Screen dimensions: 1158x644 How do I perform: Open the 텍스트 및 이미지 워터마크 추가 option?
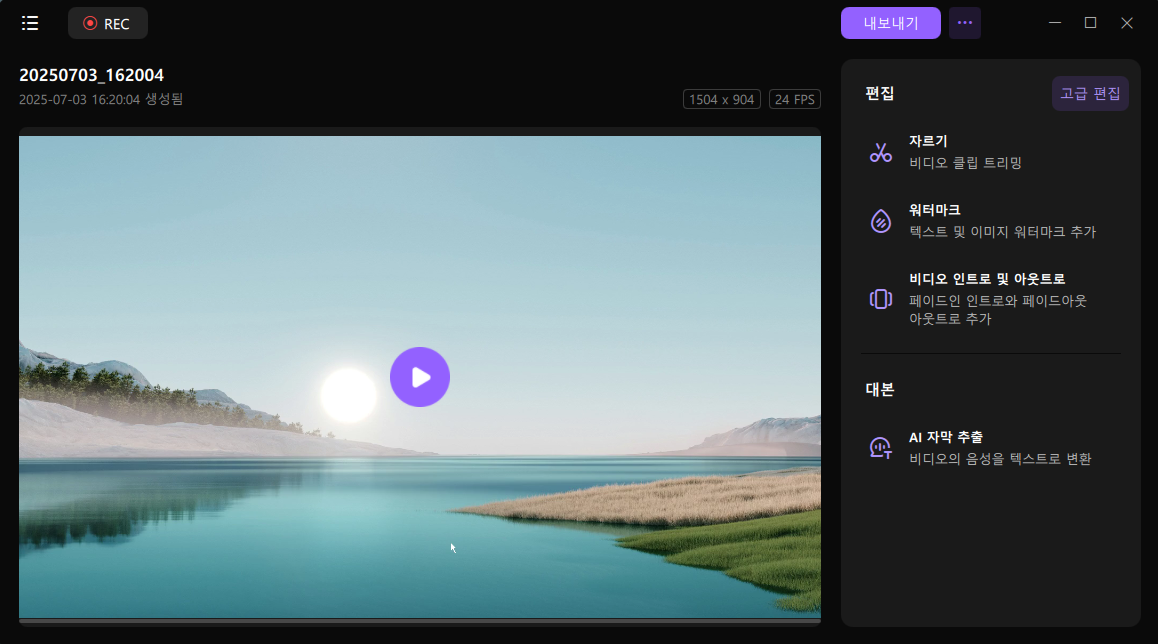[1002, 232]
